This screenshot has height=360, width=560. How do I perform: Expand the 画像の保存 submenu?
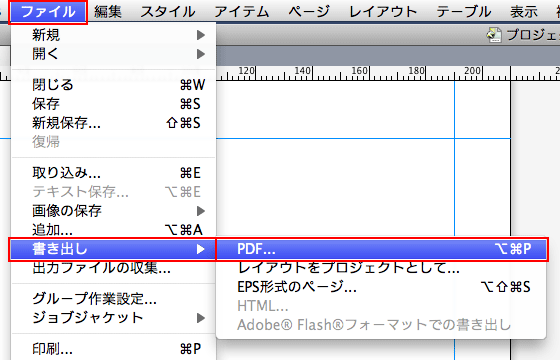tap(114, 211)
